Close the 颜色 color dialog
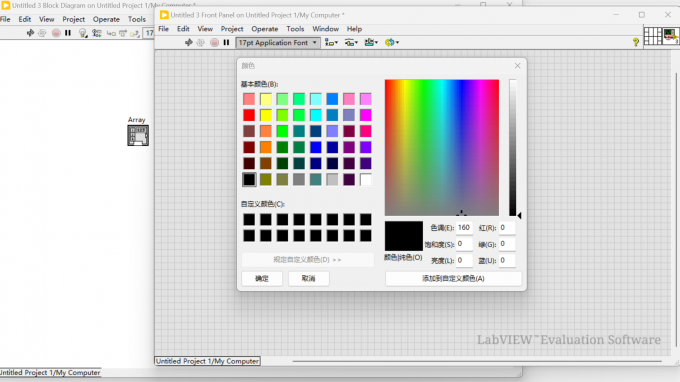Screen dimensions: 680x382 [517, 66]
